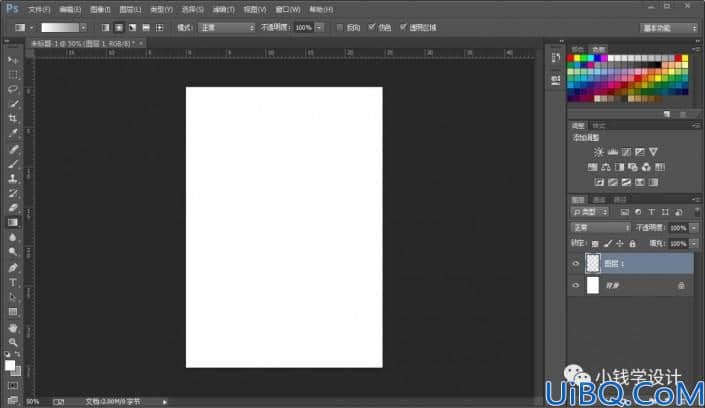This screenshot has height=408, width=705.
Task: Select the Zoom tool
Action: click(13, 342)
